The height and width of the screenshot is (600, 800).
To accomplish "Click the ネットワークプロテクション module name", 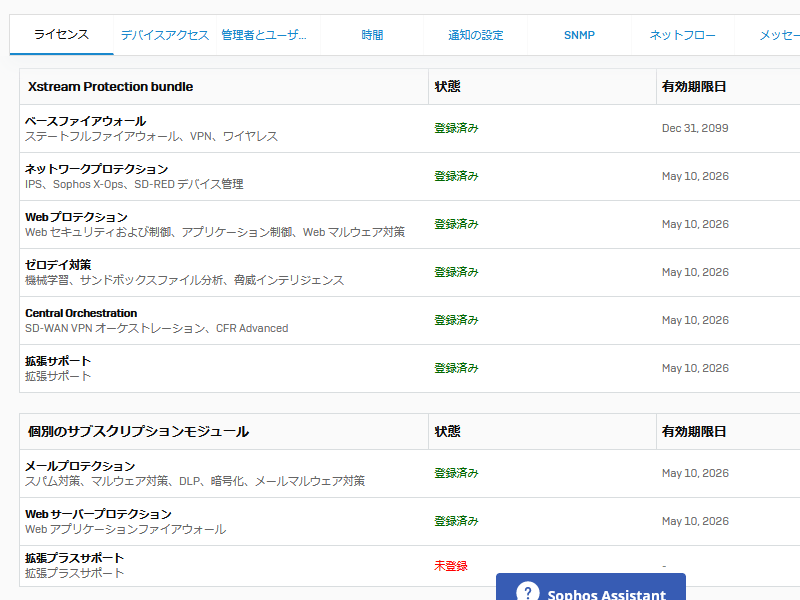I will click(96, 169).
